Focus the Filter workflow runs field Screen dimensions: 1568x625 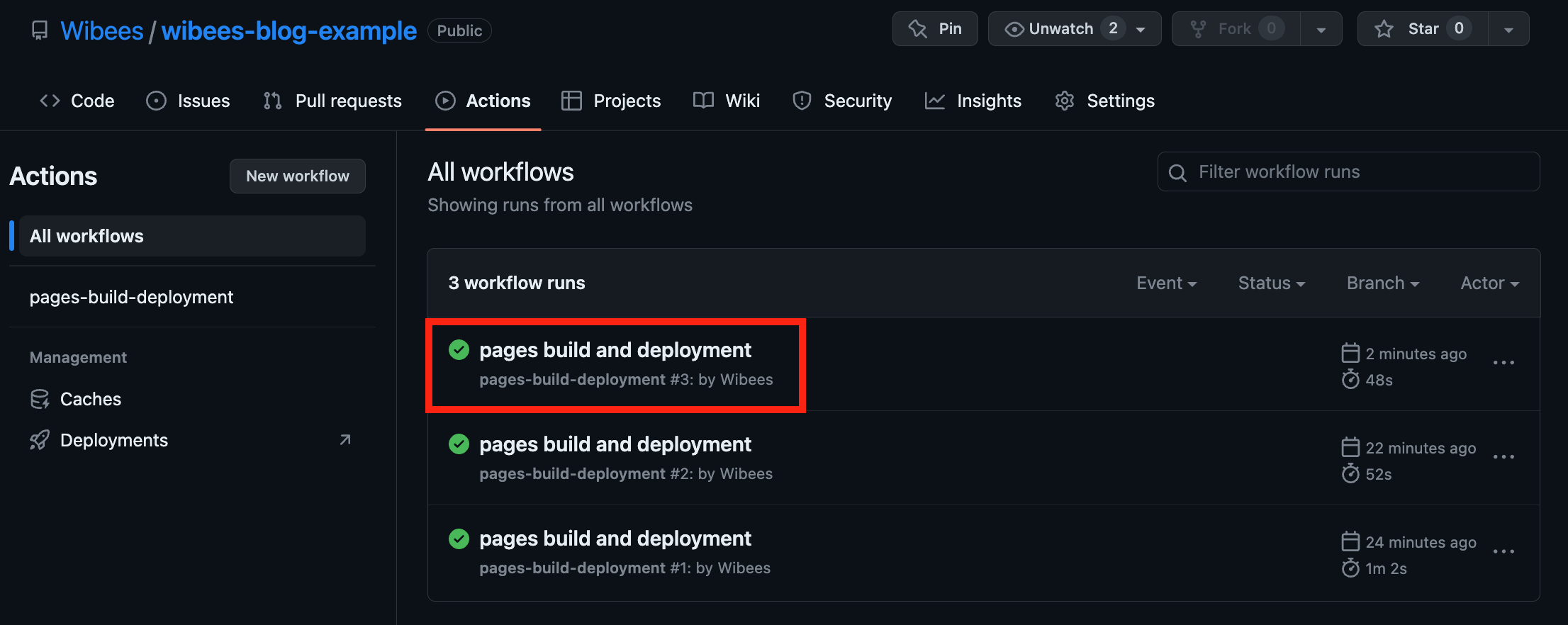1348,171
